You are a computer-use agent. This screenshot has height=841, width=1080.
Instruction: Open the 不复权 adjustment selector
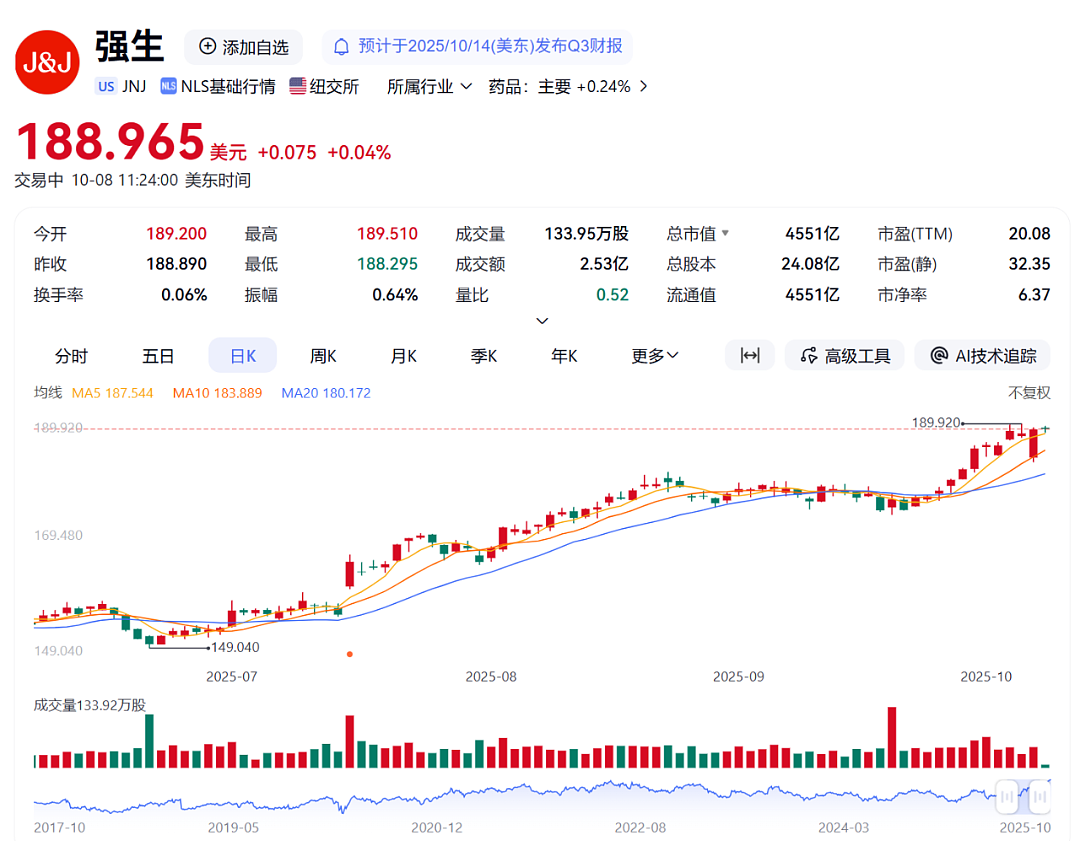pyautogui.click(x=1029, y=393)
